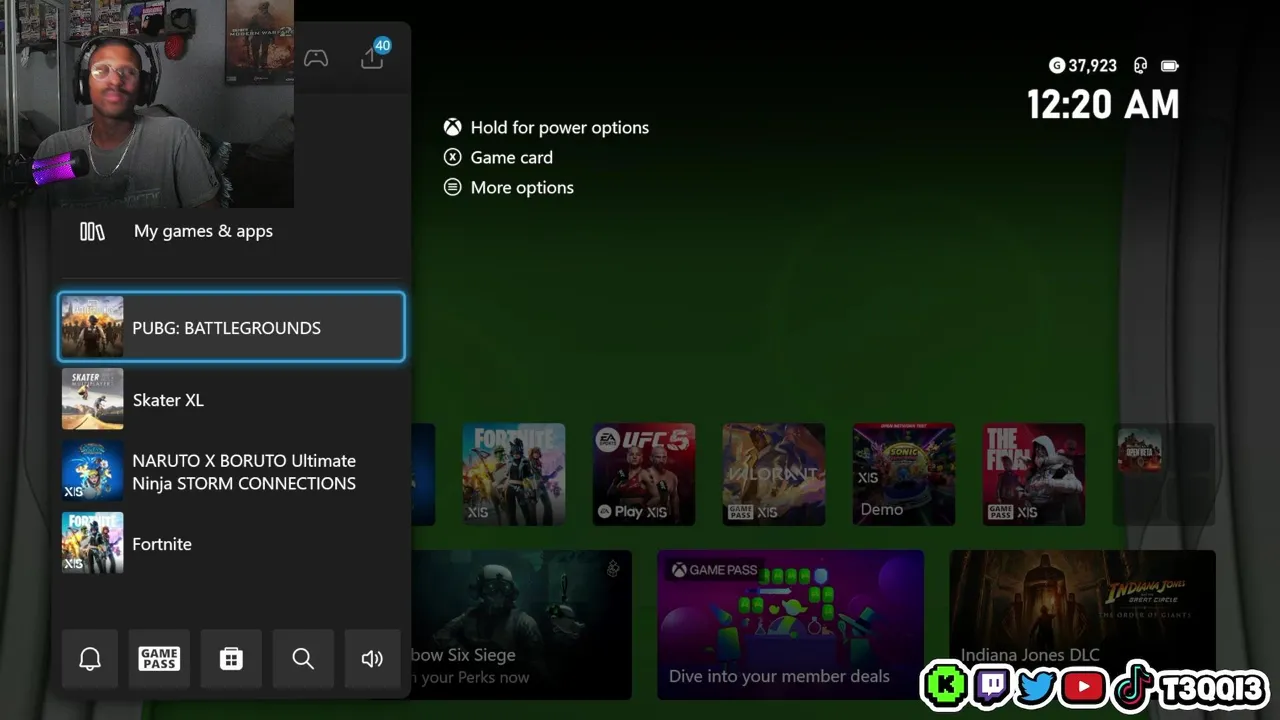The height and width of the screenshot is (720, 1280).
Task: Select Skater XL in the guide
Action: pos(231,399)
